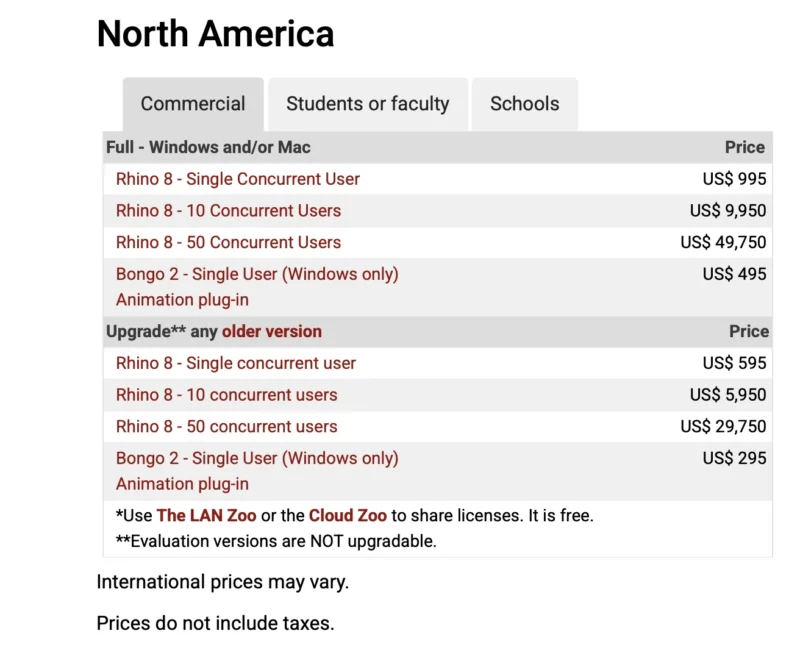
Task: Follow the 'older version' link
Action: 272,331
